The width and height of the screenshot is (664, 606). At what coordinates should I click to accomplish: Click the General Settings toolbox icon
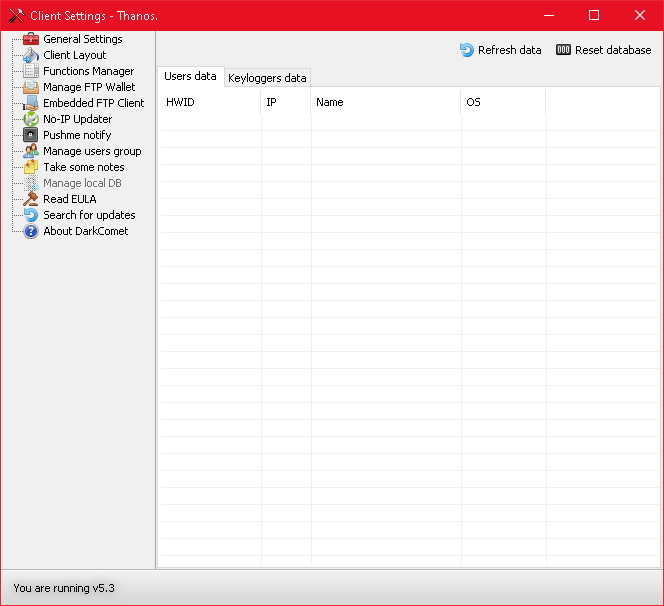pyautogui.click(x=31, y=39)
